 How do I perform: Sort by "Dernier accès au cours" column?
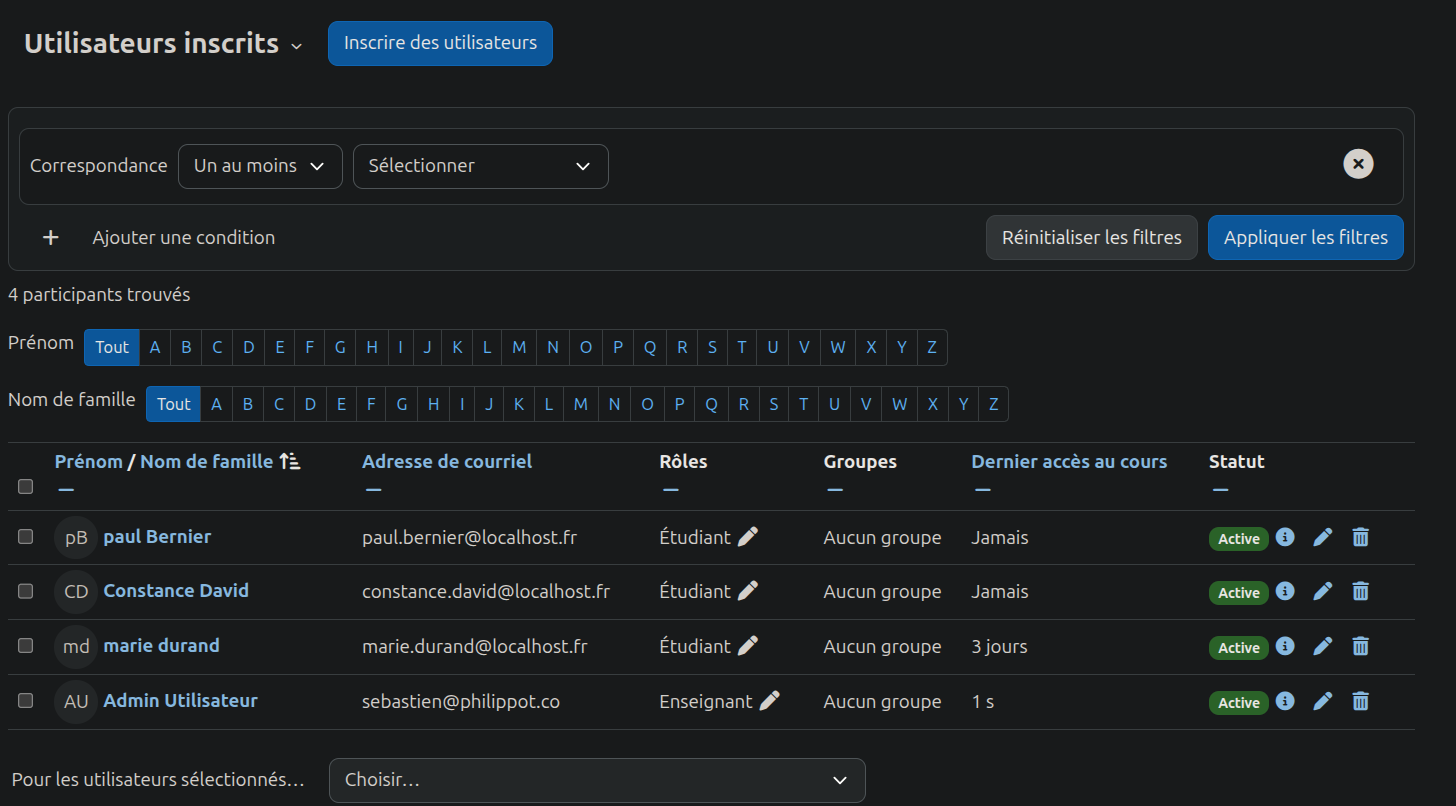[1069, 461]
